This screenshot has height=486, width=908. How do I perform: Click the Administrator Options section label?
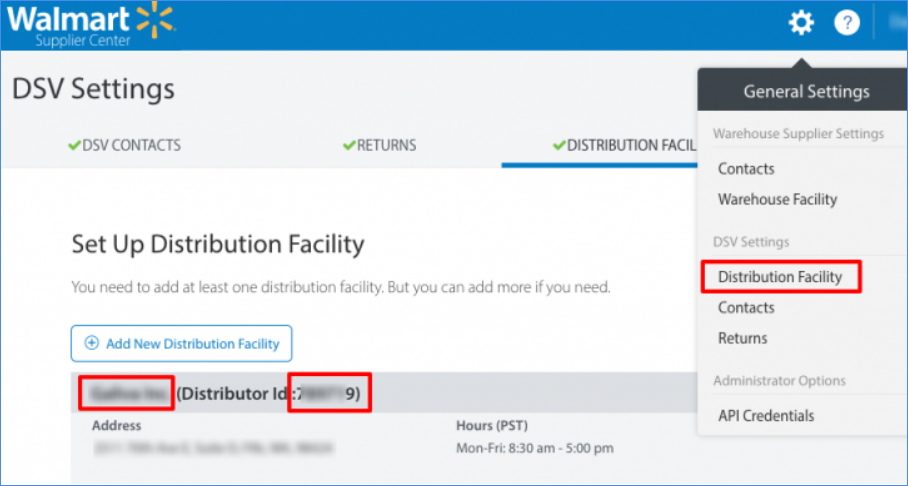779,381
